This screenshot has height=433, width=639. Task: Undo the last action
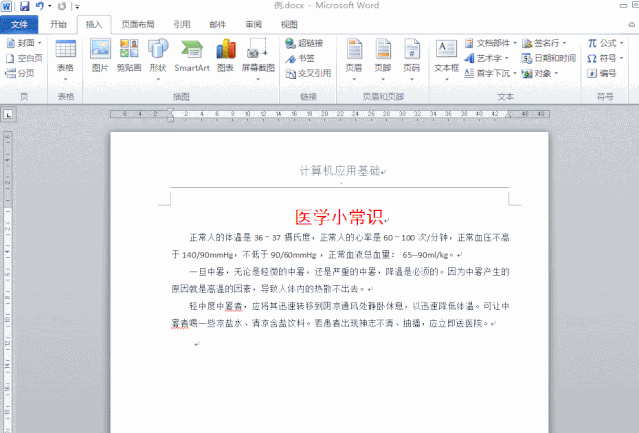pyautogui.click(x=40, y=6)
